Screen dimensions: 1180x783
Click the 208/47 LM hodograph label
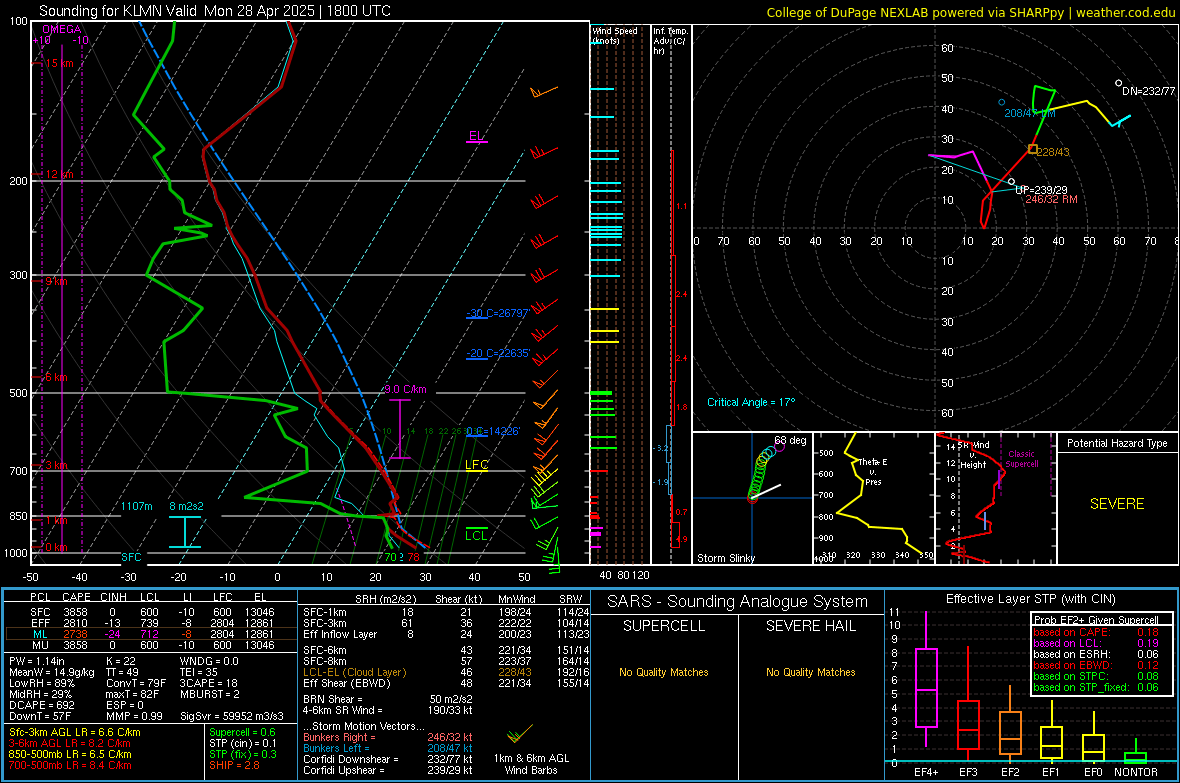pyautogui.click(x=1029, y=113)
